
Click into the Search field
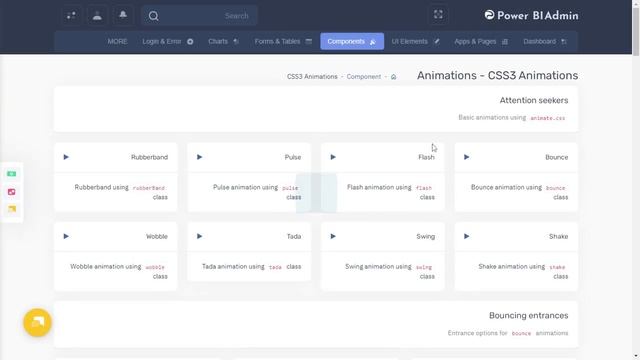pyautogui.click(x=199, y=16)
